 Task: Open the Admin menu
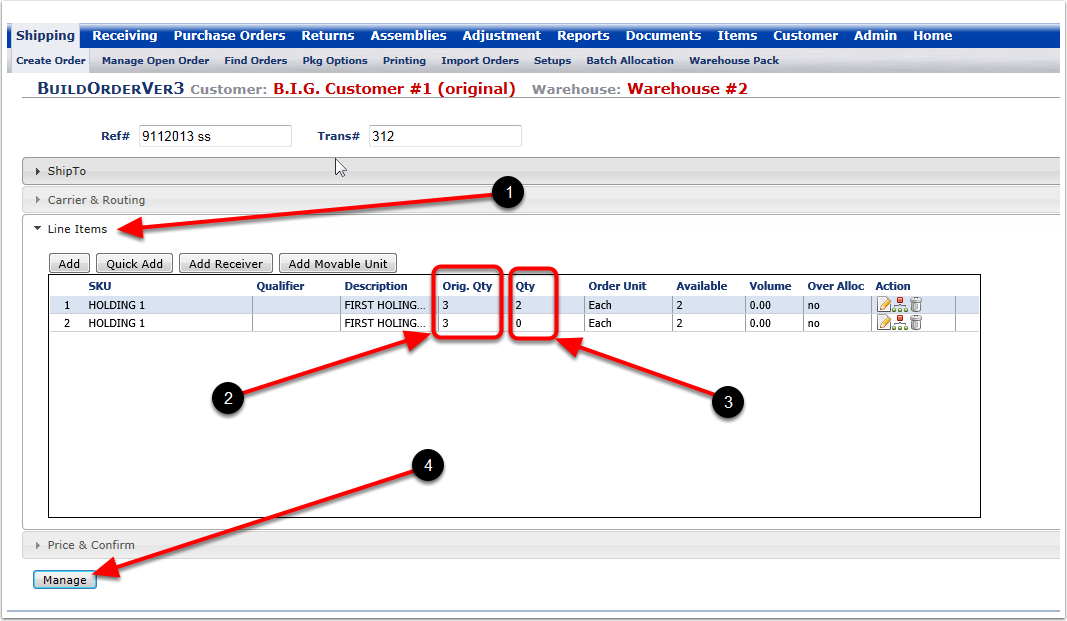pyautogui.click(x=875, y=35)
